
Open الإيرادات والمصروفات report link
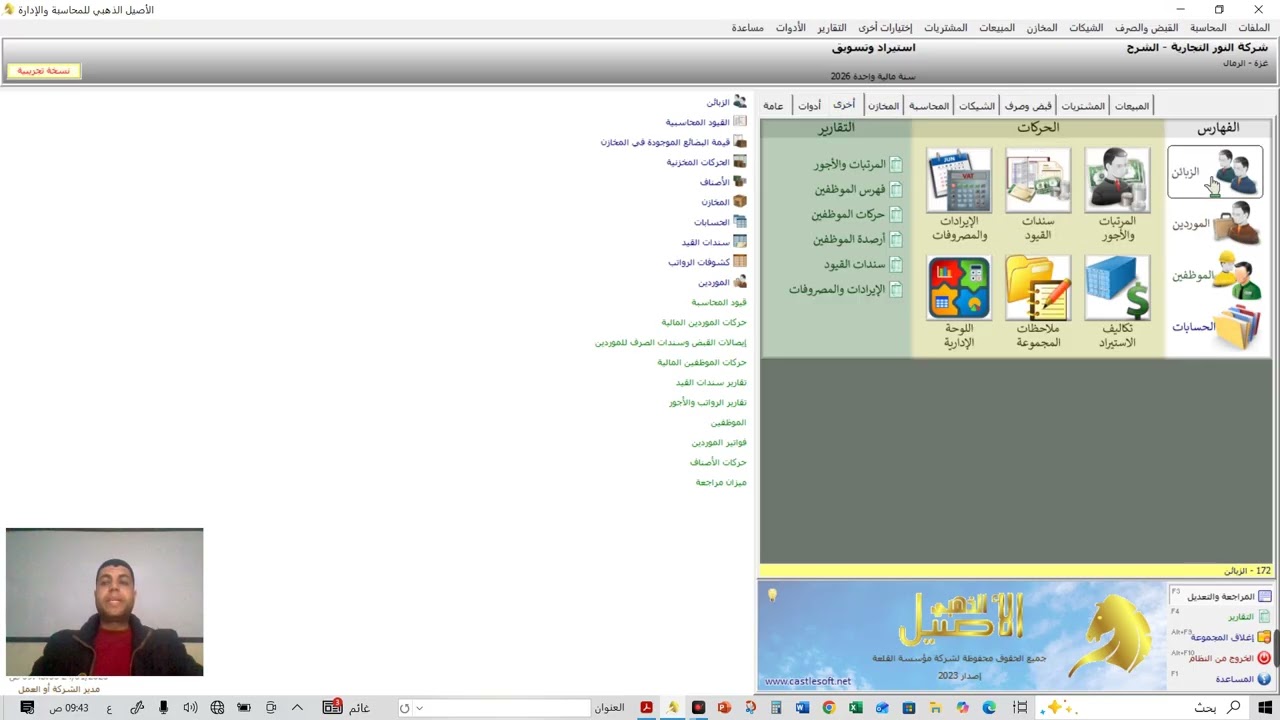(x=845, y=290)
